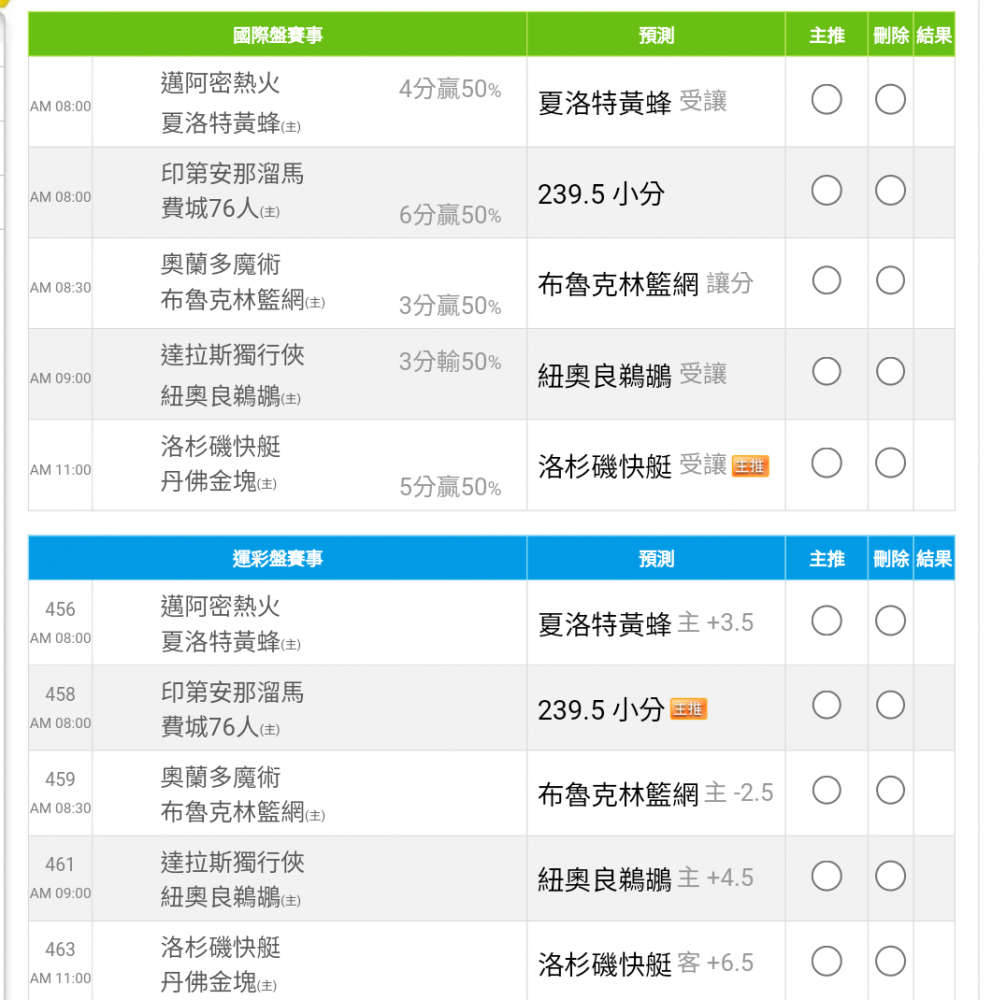Click game number 458
The height and width of the screenshot is (1000, 992).
tap(60, 694)
